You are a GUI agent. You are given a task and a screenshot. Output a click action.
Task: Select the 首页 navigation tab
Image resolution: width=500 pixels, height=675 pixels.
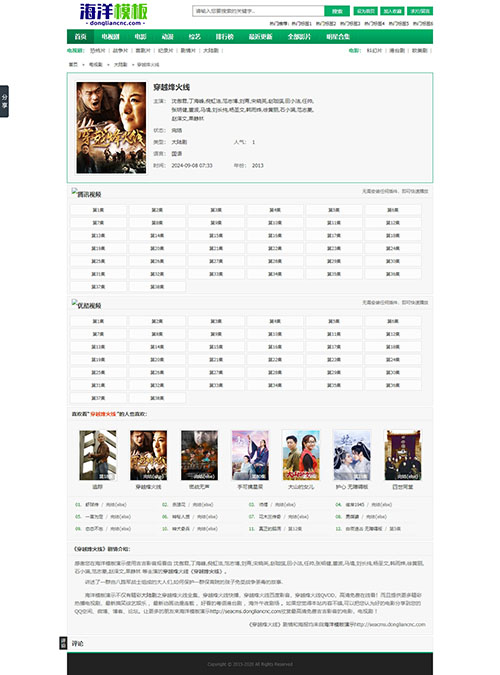point(81,37)
